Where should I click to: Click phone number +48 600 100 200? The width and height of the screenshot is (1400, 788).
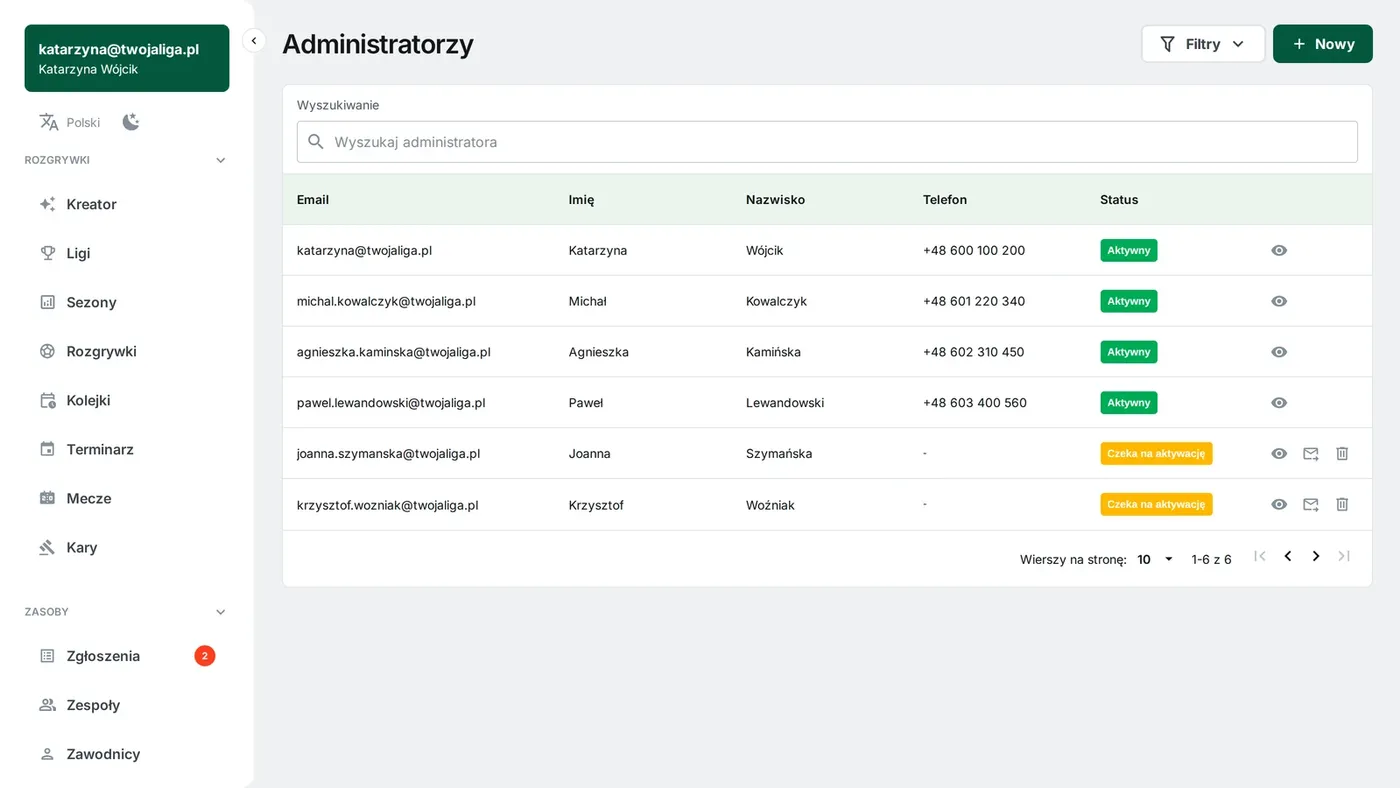point(974,250)
